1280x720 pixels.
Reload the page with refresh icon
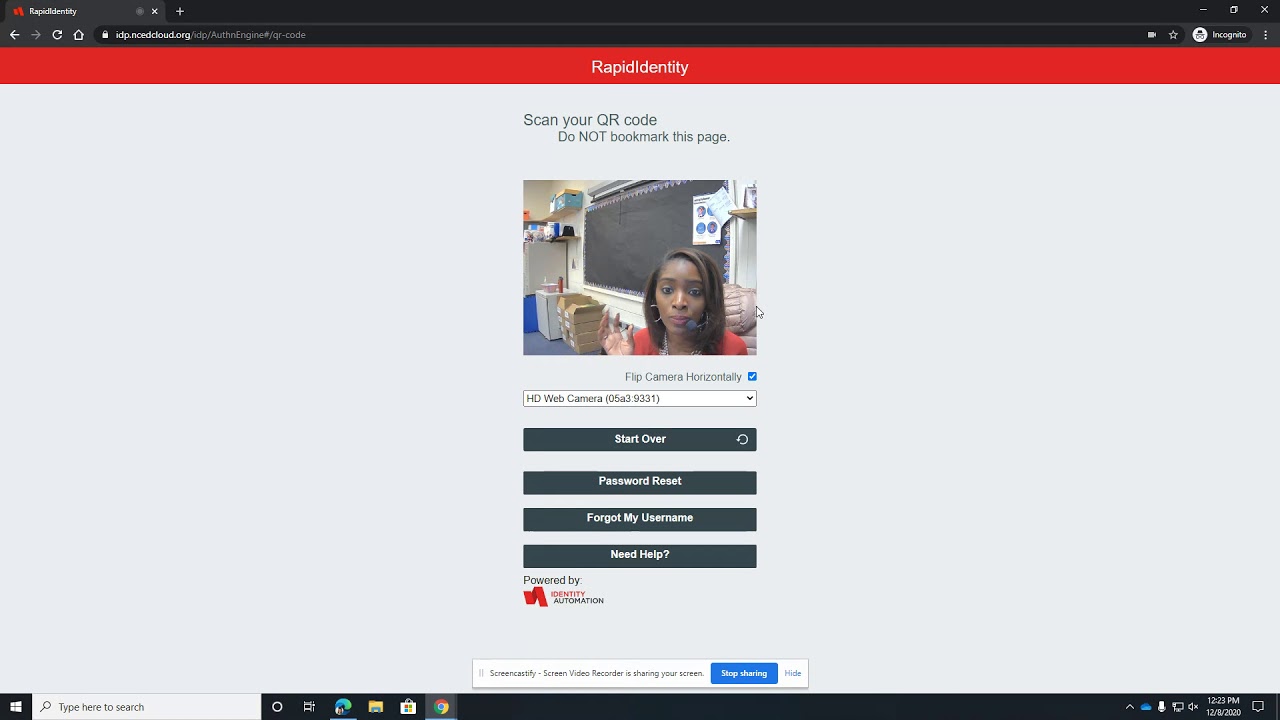click(57, 34)
